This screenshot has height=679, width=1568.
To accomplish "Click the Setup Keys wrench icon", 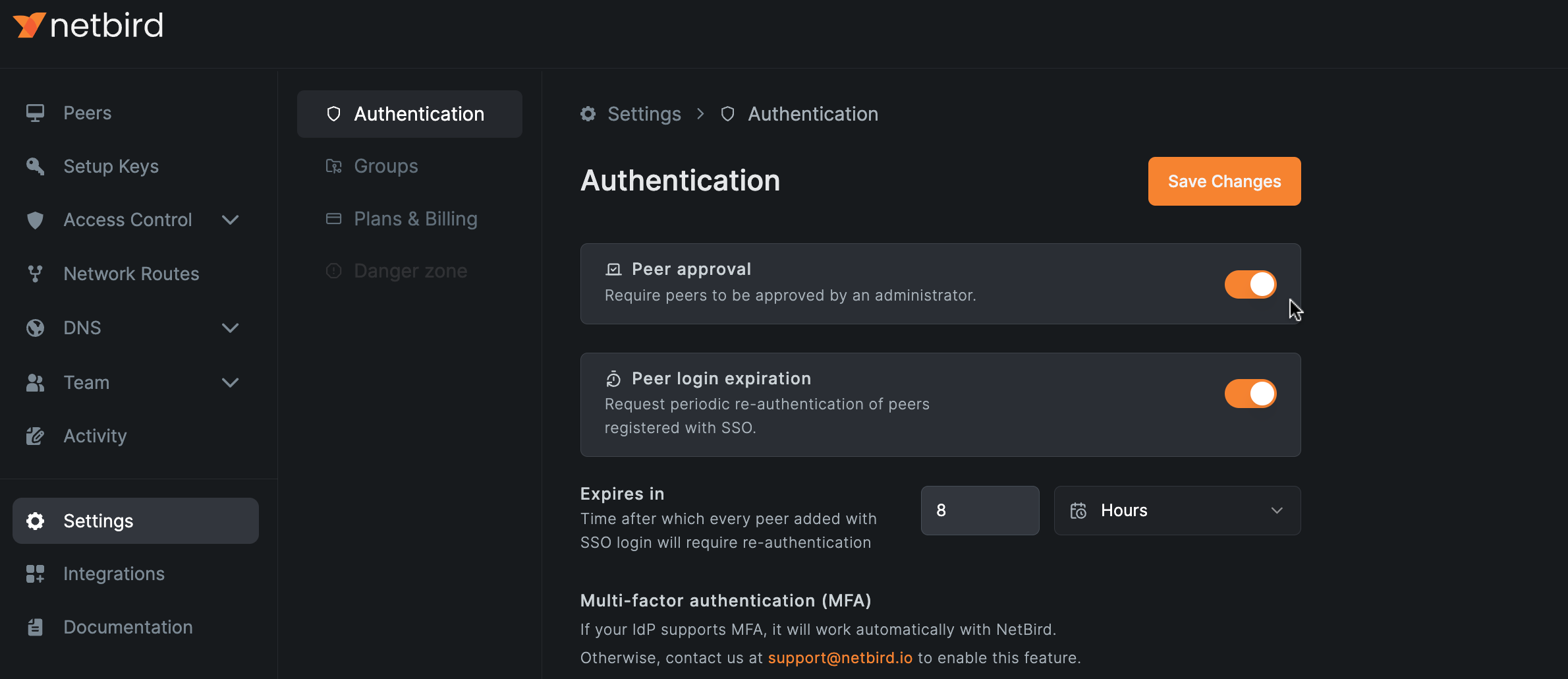I will 34,166.
